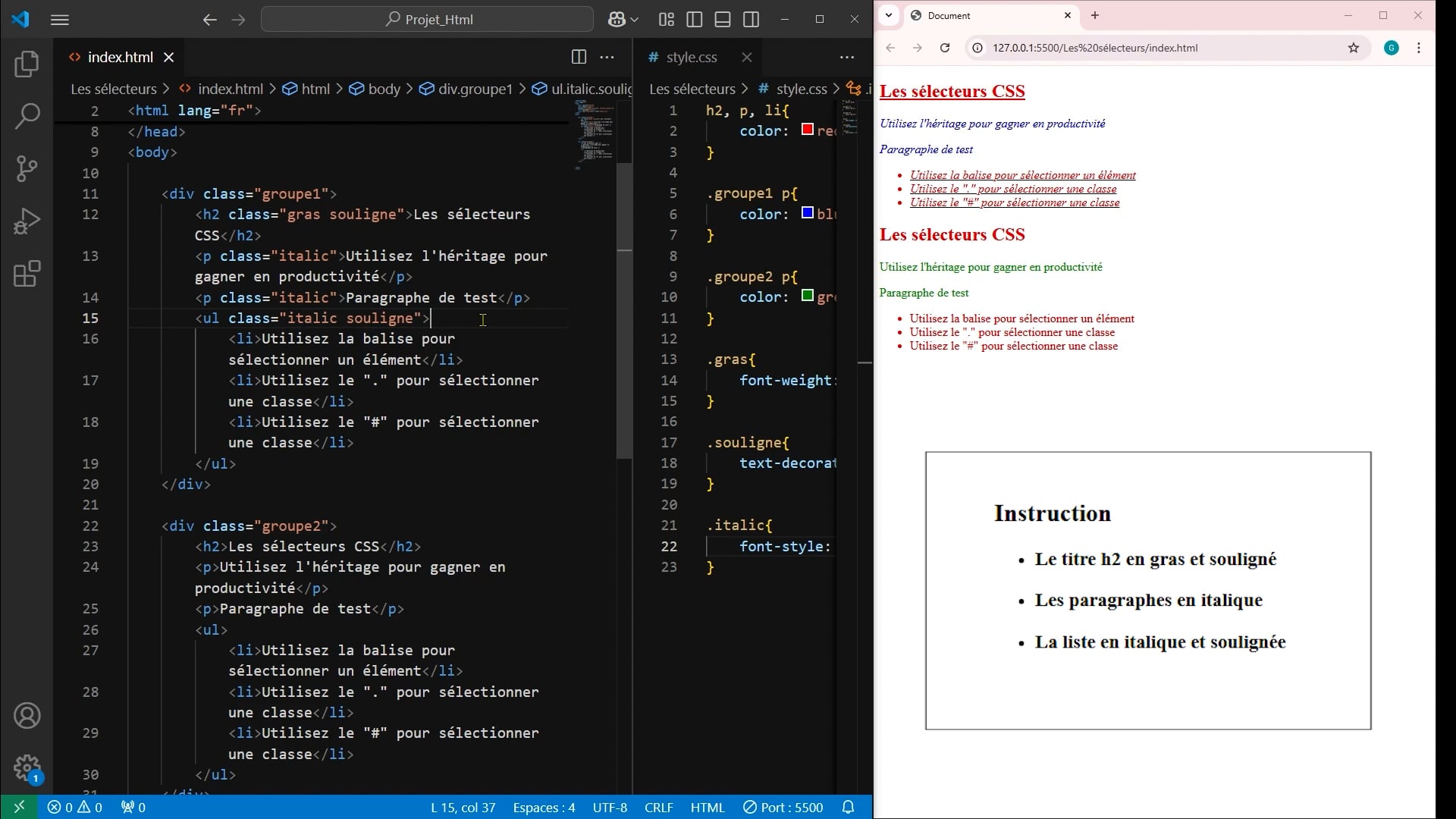This screenshot has height=819, width=1456.
Task: Click Port : 5500 Live Server button
Action: tap(783, 808)
